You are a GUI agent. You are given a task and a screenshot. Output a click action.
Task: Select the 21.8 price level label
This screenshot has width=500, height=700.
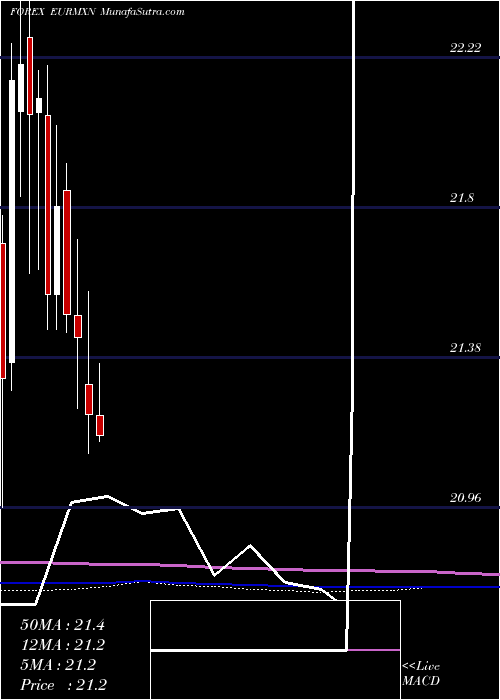pos(462,198)
